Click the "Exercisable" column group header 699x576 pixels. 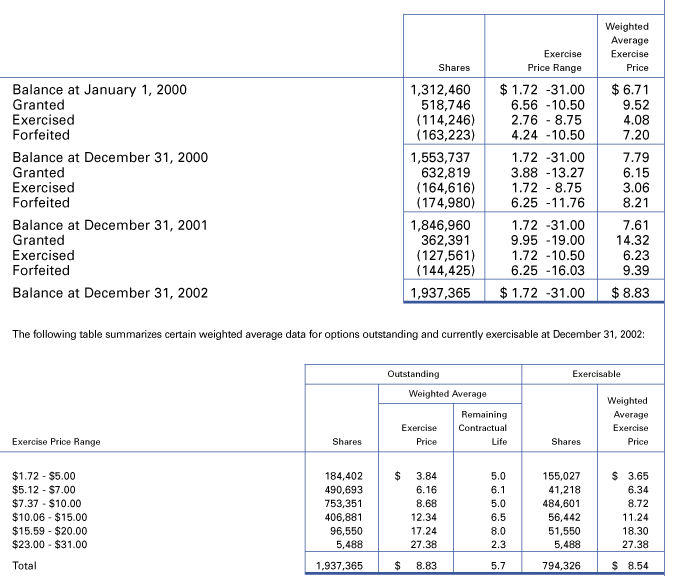pyautogui.click(x=598, y=374)
